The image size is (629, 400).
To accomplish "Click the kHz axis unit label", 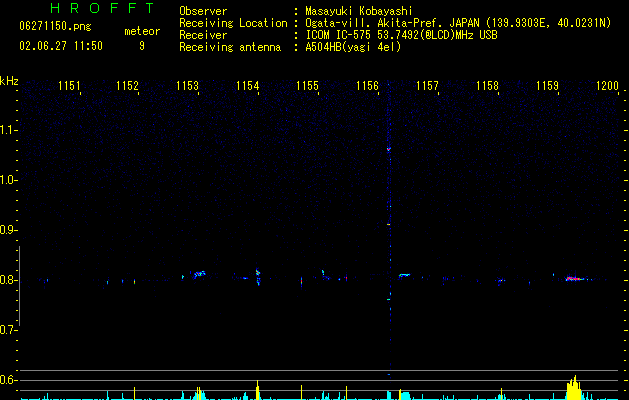I will tap(9, 81).
